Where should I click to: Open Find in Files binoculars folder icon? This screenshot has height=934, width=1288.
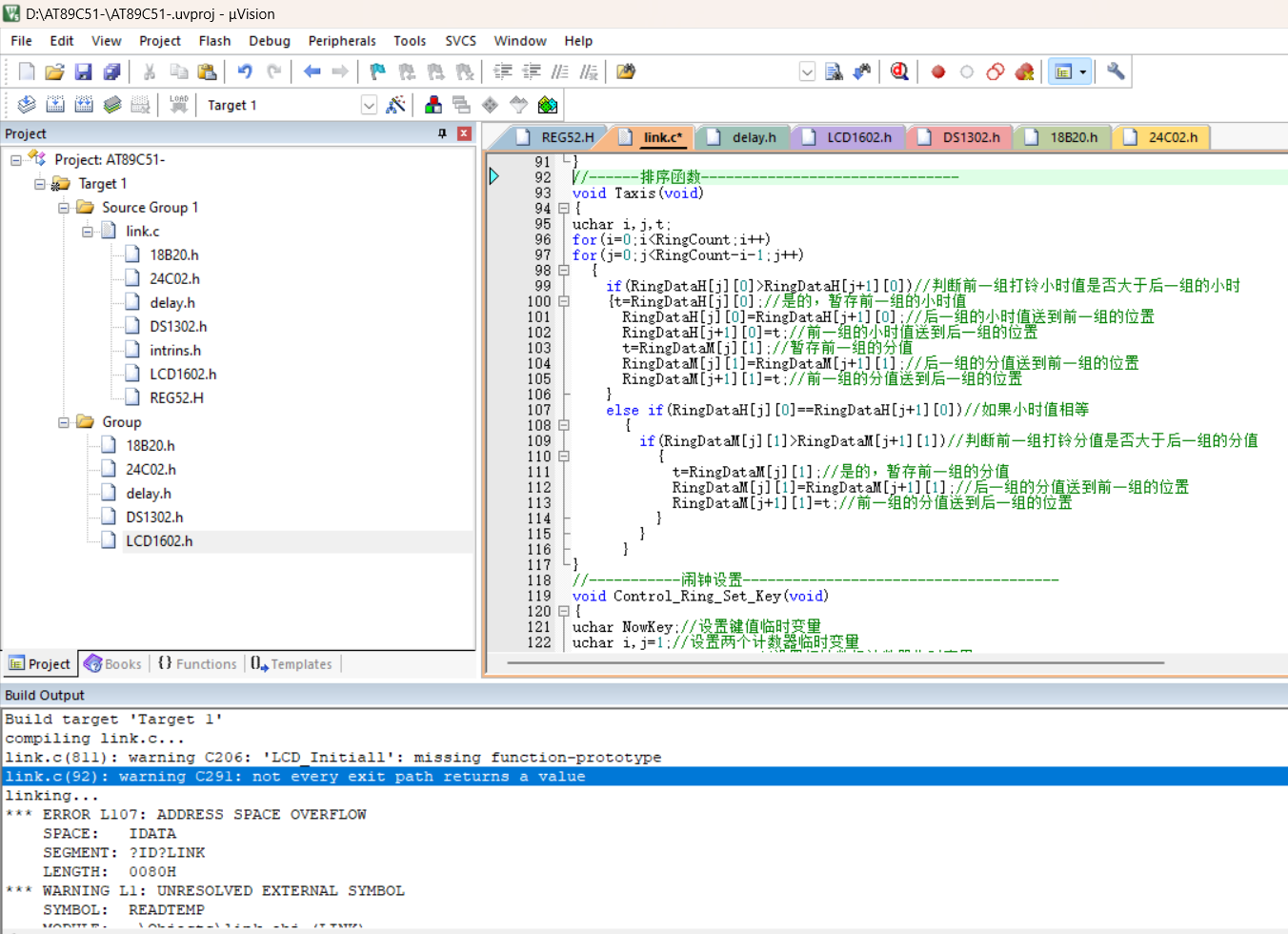click(x=626, y=71)
